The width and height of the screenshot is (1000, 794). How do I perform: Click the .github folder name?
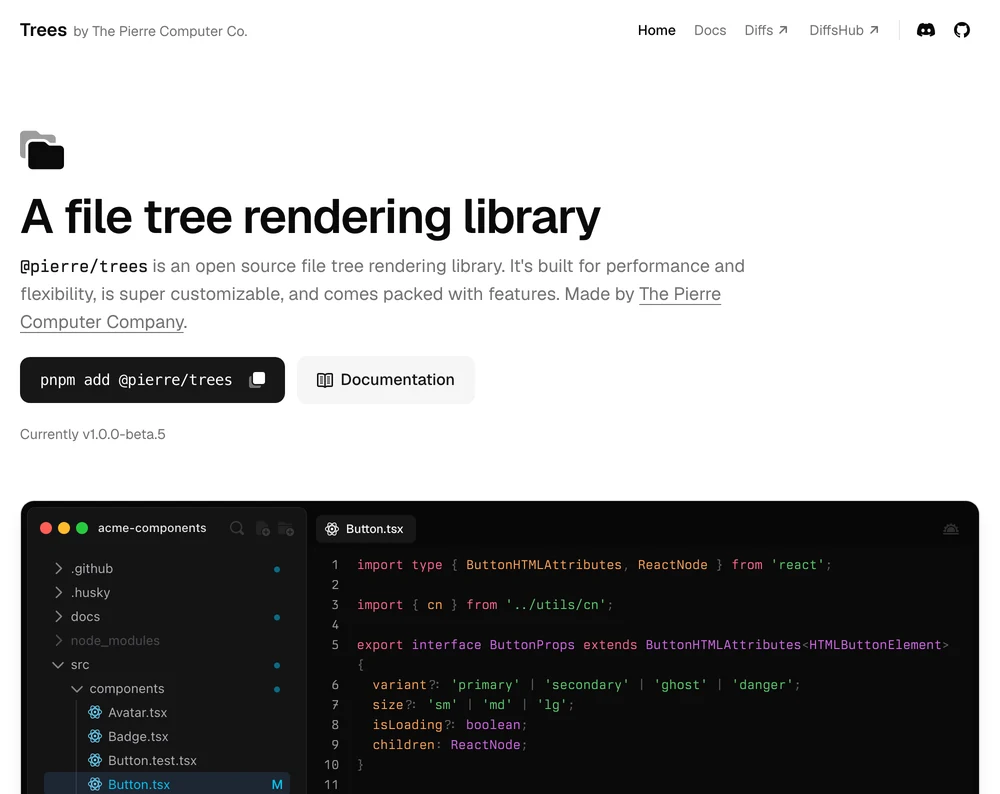(92, 568)
